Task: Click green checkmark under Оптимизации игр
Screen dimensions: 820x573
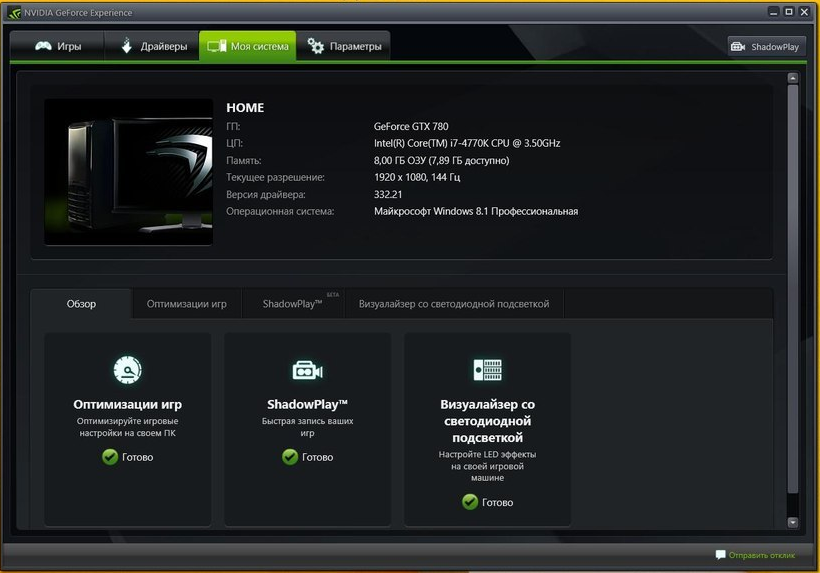Action: [x=110, y=457]
